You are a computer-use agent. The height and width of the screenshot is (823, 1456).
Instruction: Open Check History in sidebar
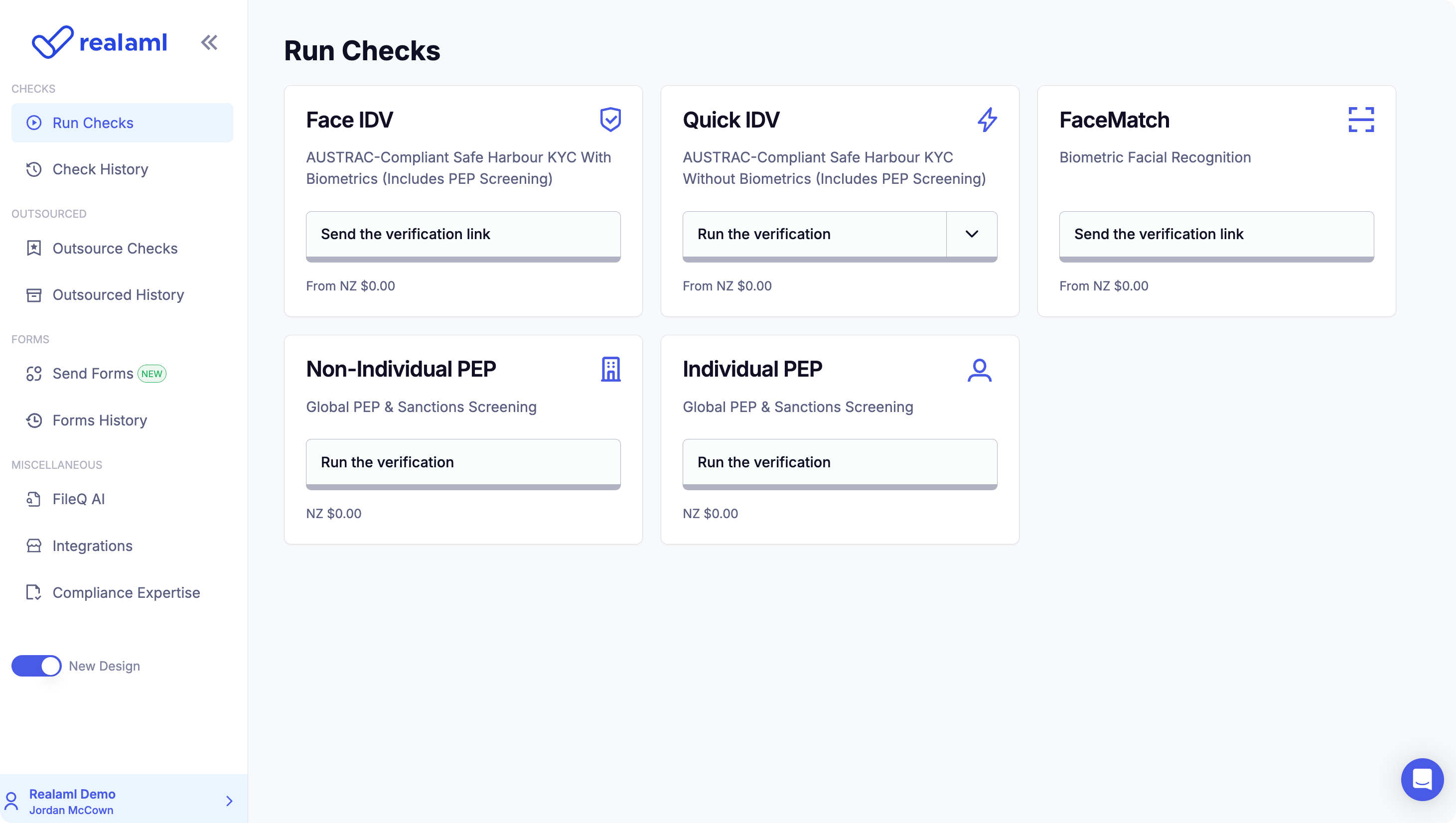click(x=100, y=169)
